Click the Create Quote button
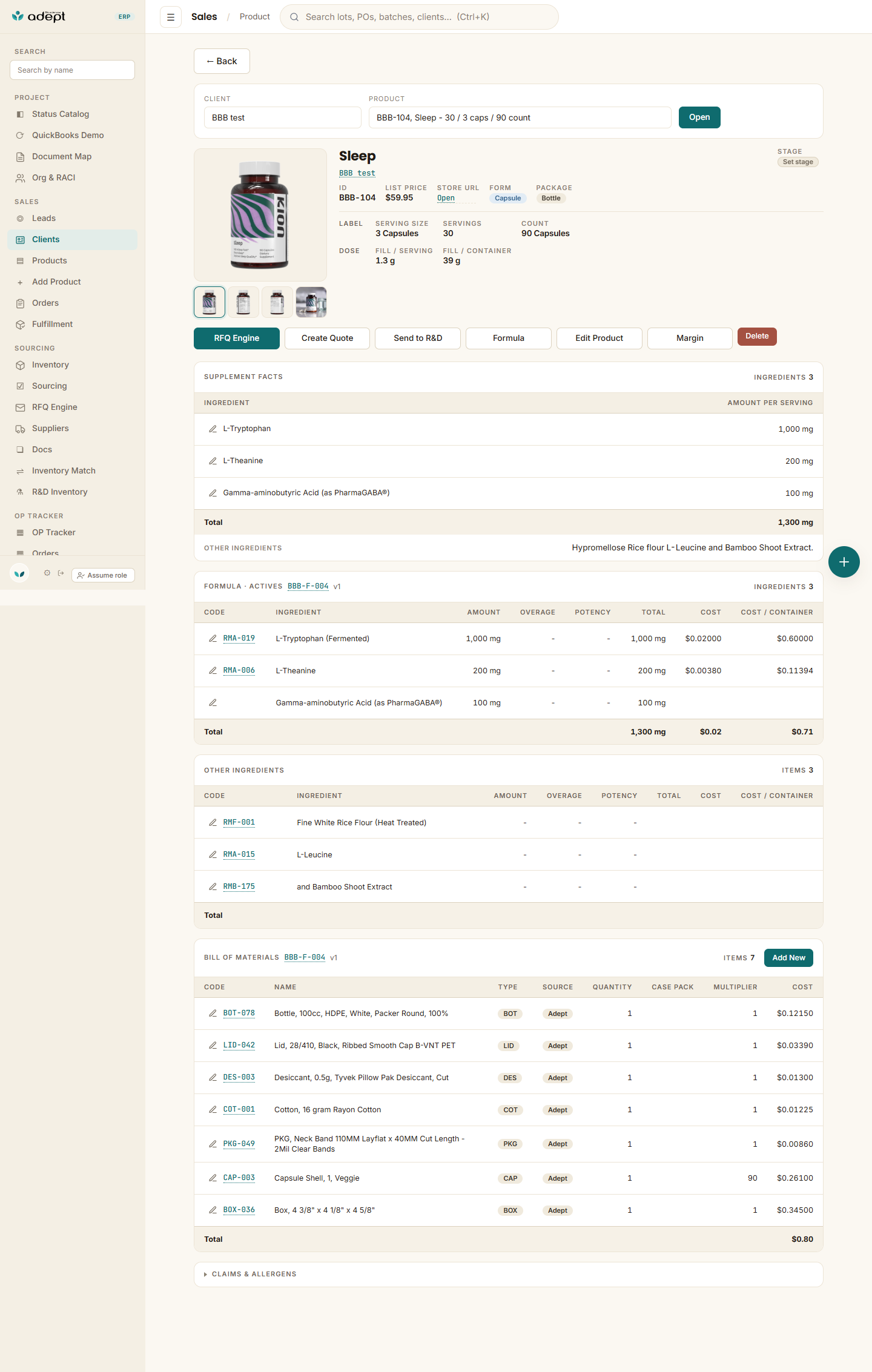Viewport: 872px width, 1372px height. pos(327,338)
